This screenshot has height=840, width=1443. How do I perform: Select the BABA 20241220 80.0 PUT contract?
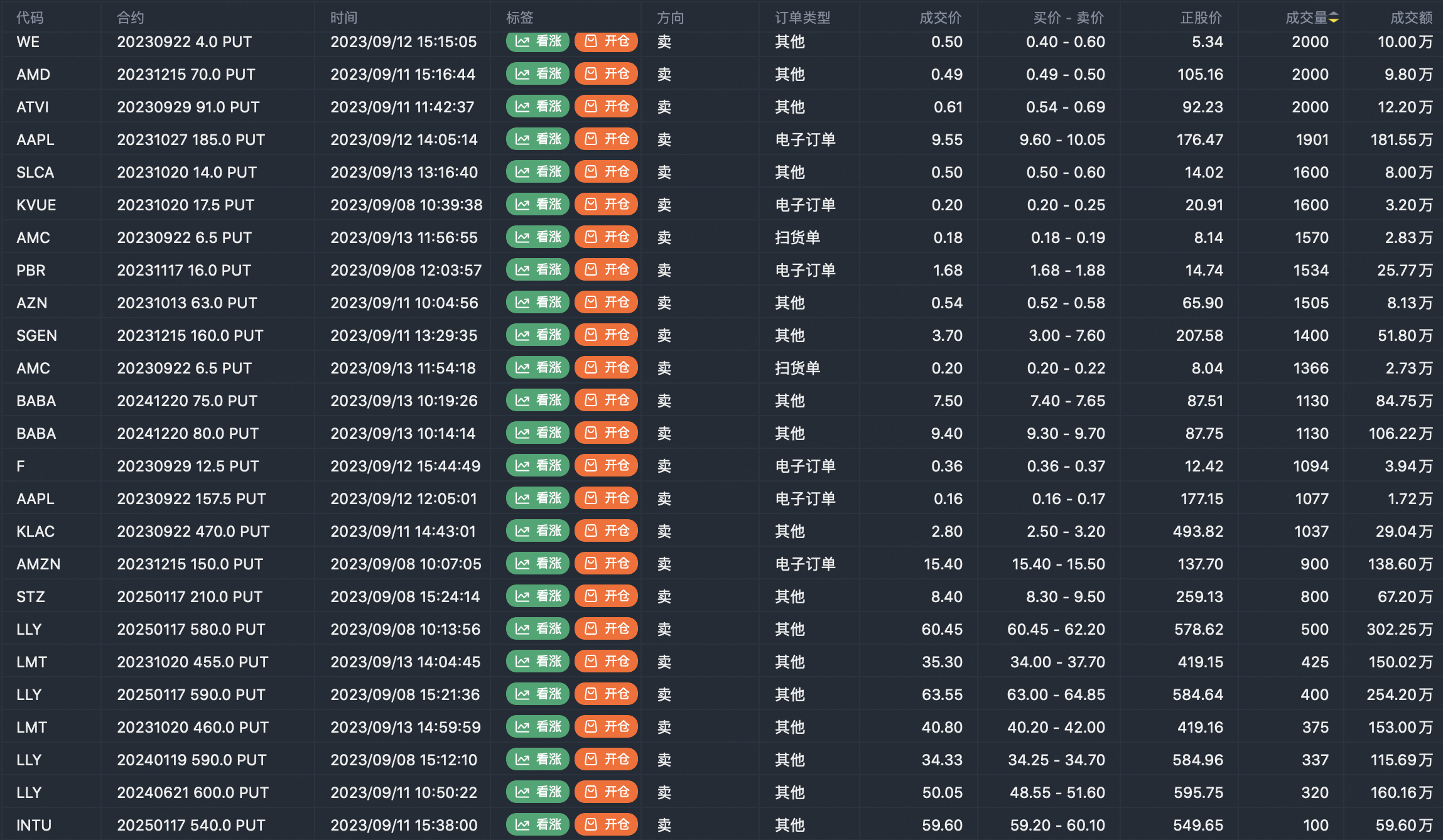[x=188, y=433]
